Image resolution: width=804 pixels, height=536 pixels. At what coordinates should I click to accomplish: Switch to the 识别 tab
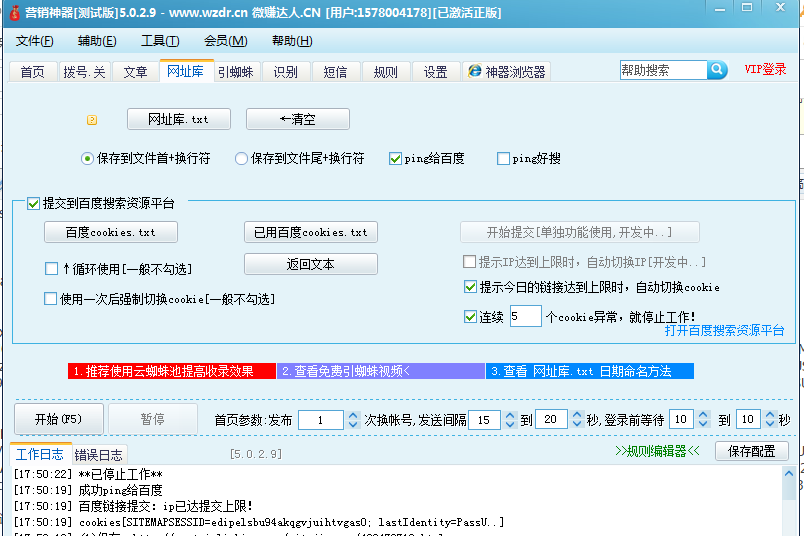point(286,71)
